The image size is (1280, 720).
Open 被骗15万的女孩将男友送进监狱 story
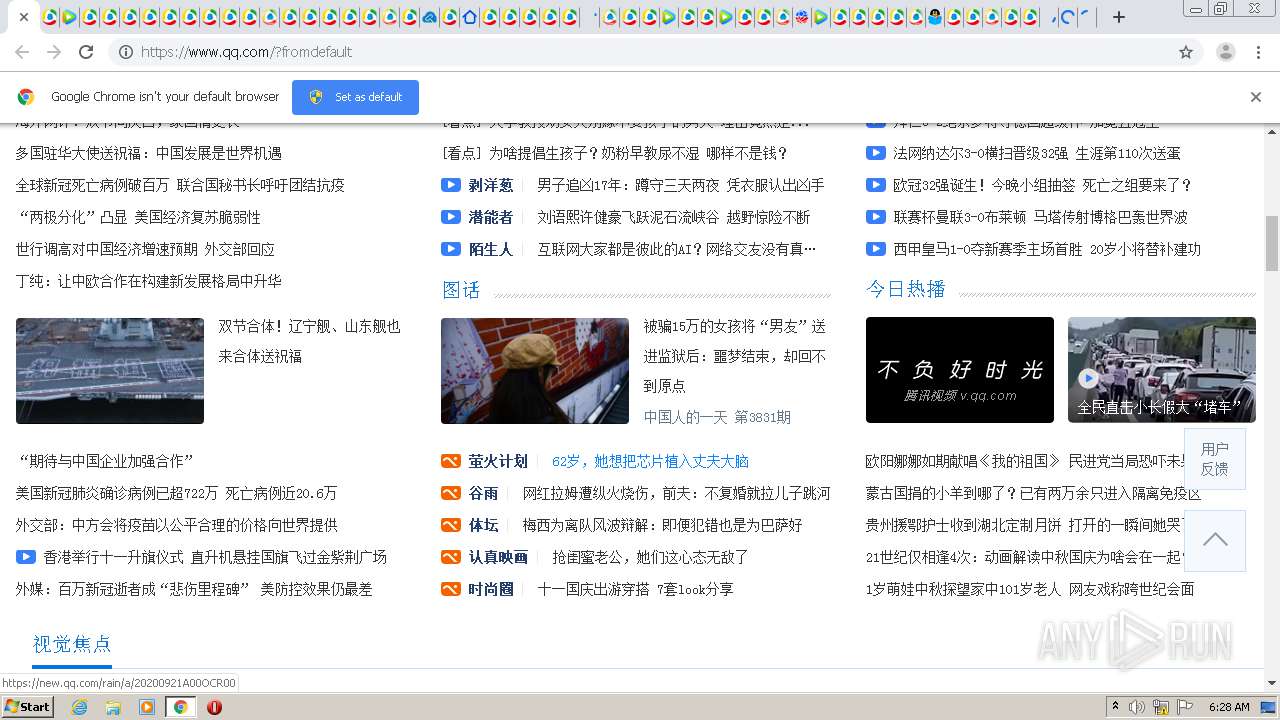(x=735, y=356)
